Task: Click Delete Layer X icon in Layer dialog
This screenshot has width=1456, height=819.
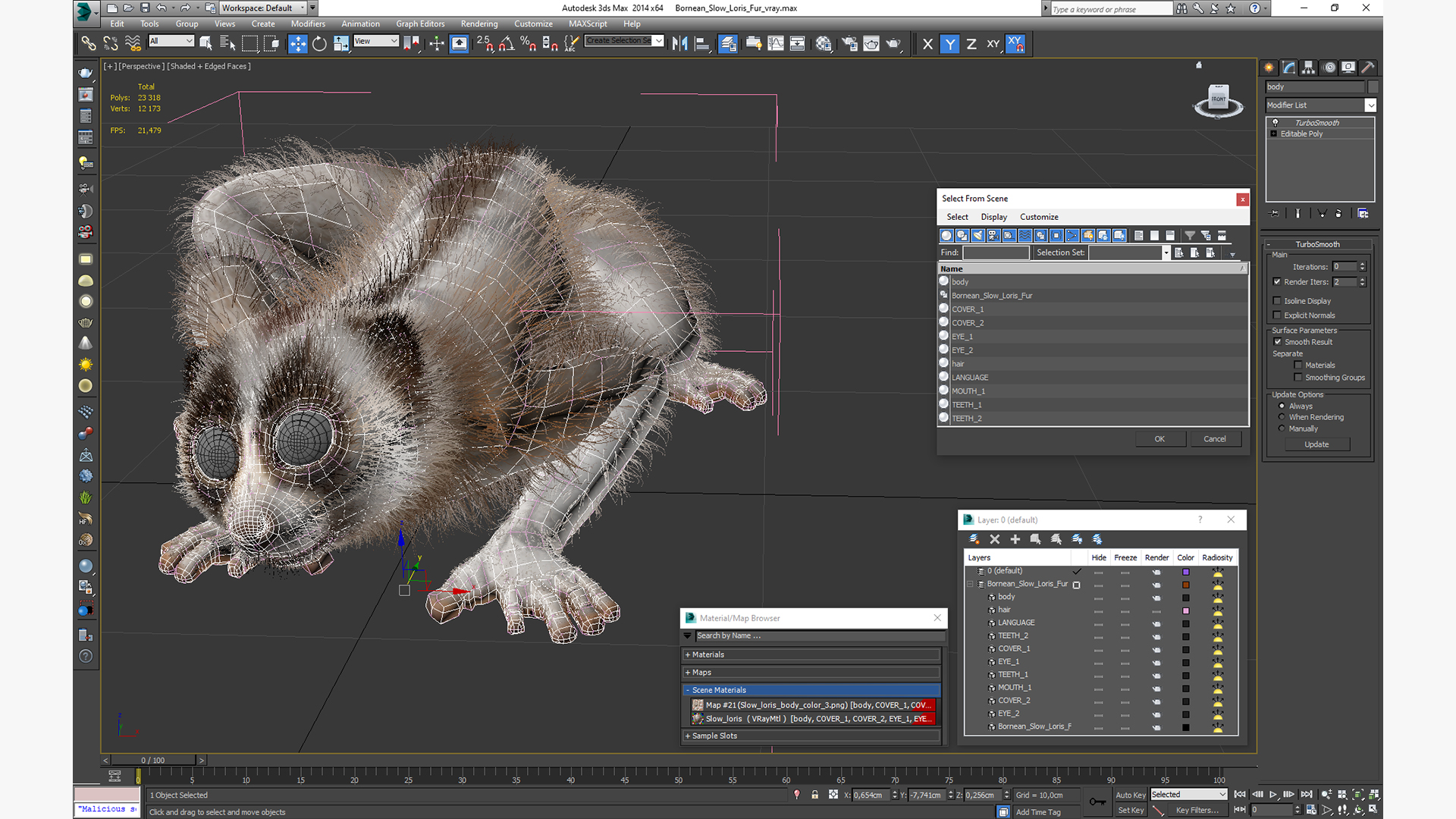Action: pyautogui.click(x=995, y=539)
